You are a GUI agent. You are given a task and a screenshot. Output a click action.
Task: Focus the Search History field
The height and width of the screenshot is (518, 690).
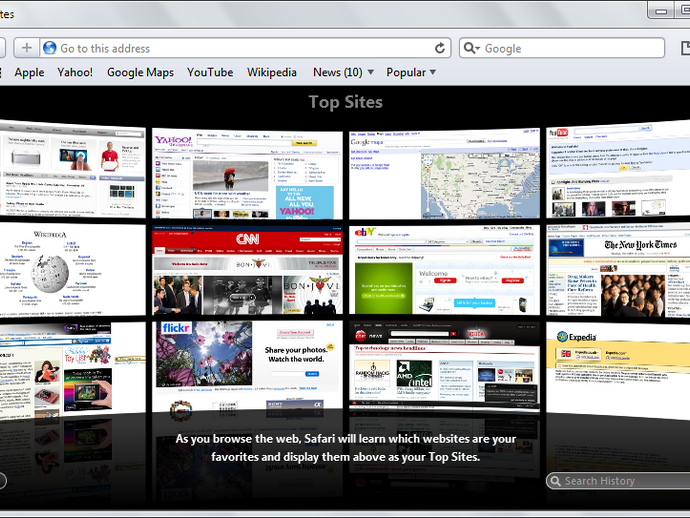point(618,481)
